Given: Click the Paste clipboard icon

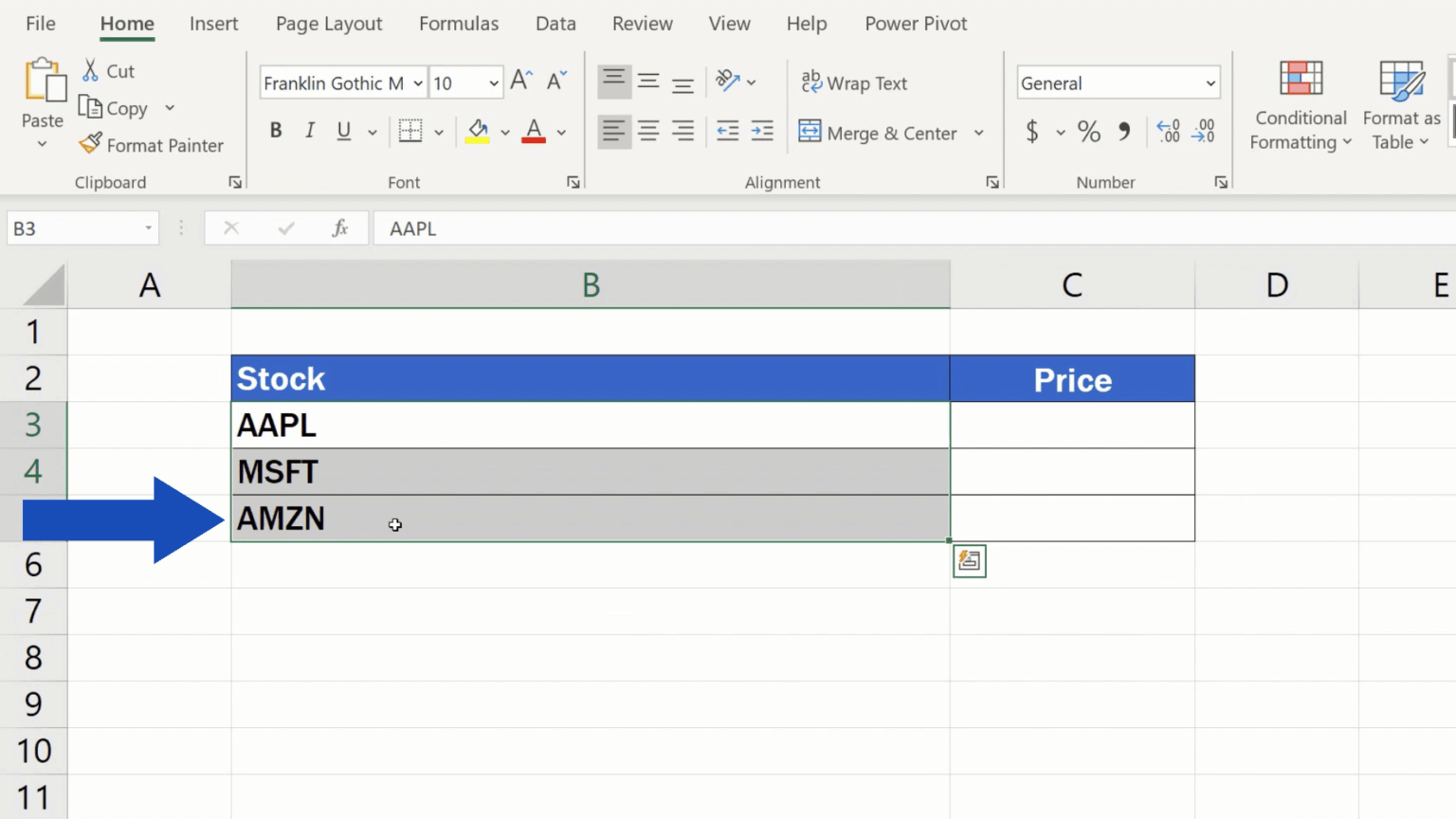Looking at the screenshot, I should pos(44,80).
